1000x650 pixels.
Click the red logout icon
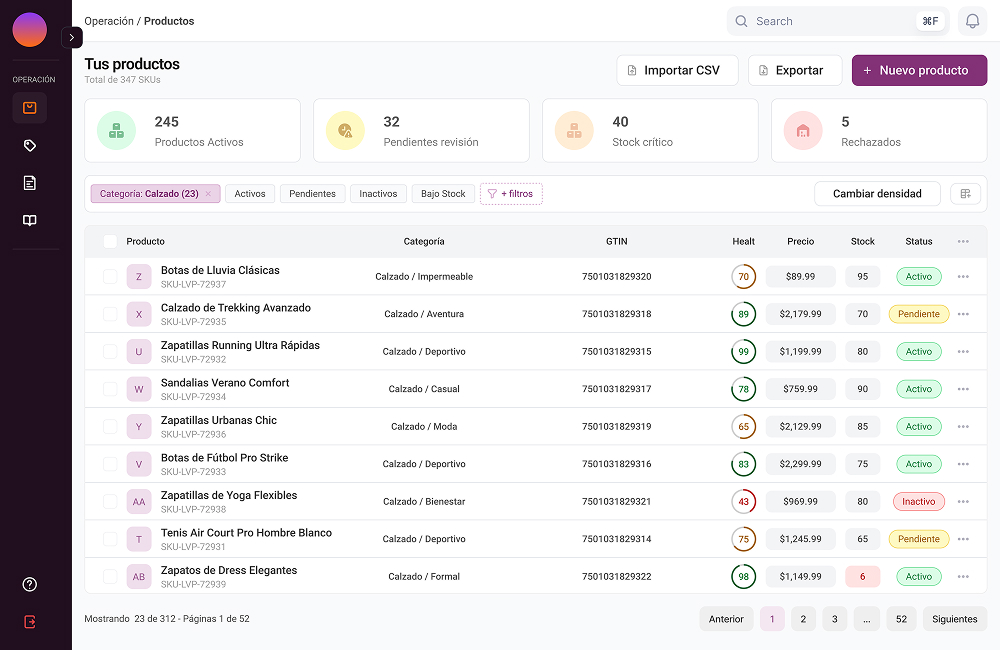[x=29, y=622]
